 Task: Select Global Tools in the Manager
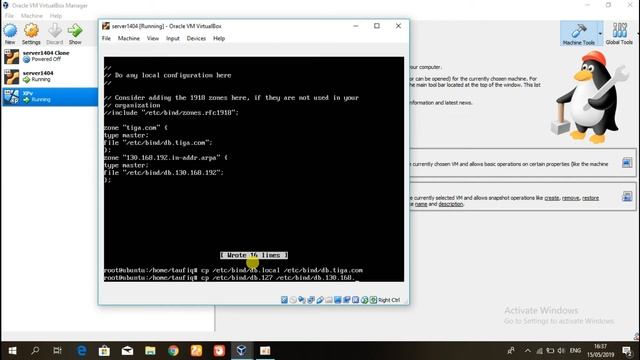619,33
